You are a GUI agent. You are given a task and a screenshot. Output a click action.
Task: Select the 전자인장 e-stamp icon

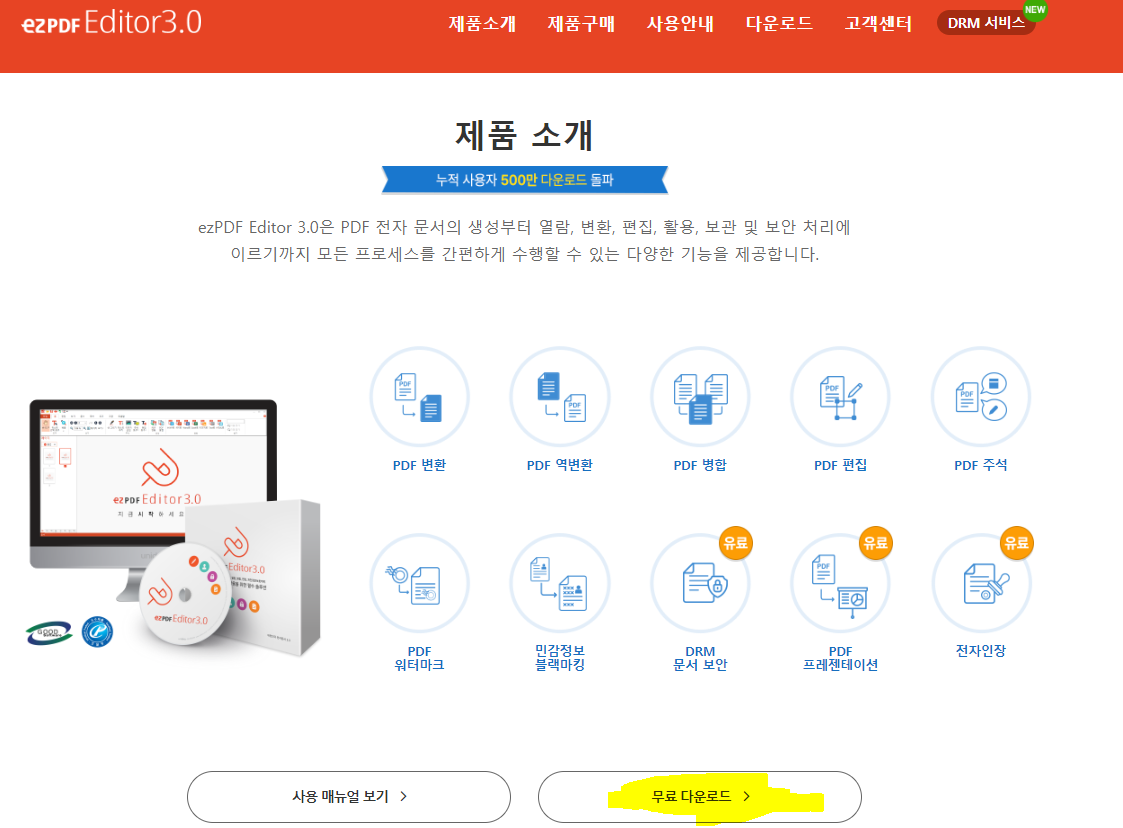981,583
